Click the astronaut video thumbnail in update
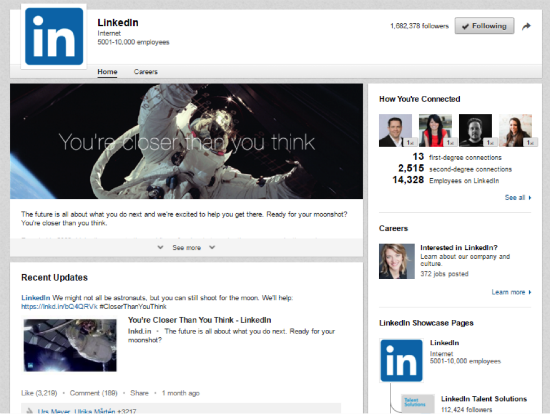This screenshot has width=550, height=414. click(70, 345)
